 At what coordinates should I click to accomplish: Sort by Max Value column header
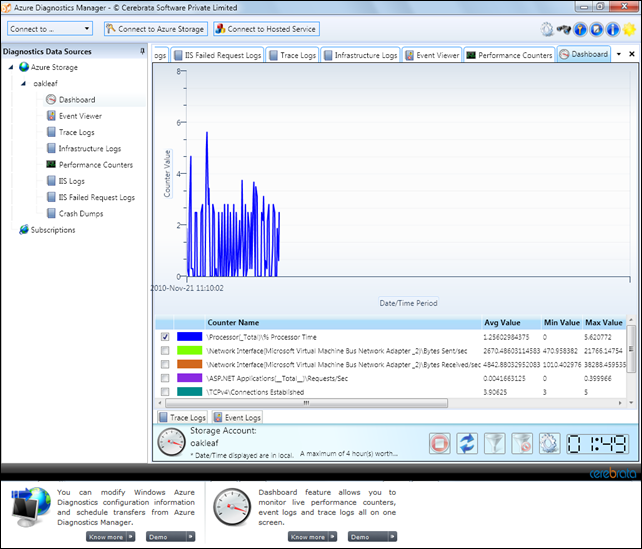coord(604,323)
